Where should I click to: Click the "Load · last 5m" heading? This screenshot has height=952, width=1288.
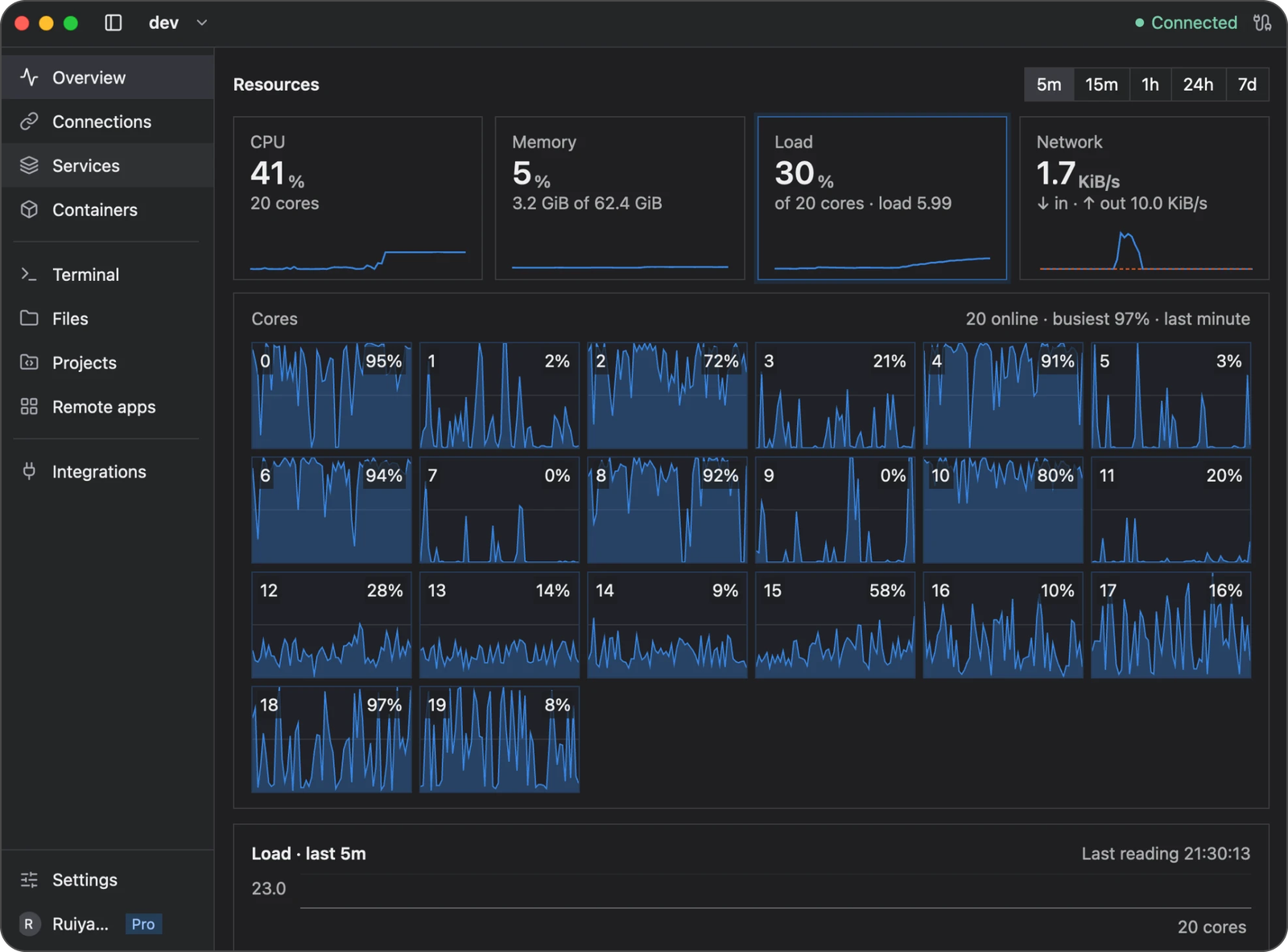point(308,854)
